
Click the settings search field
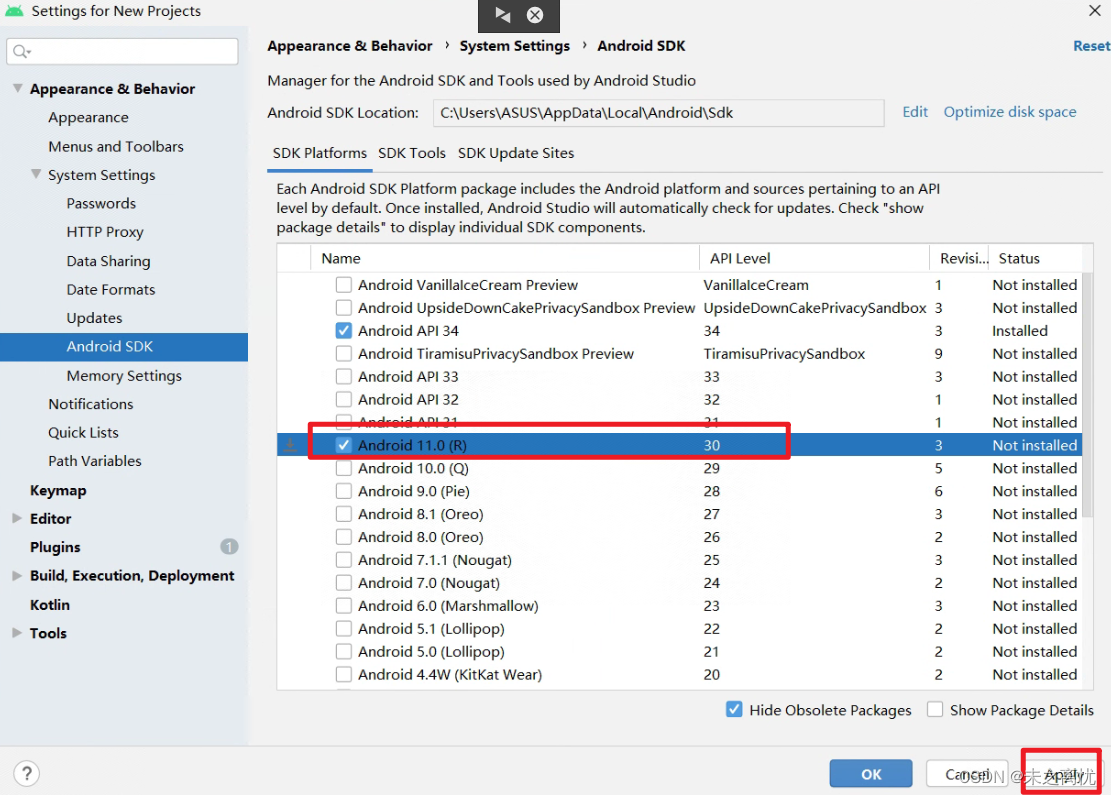(123, 51)
